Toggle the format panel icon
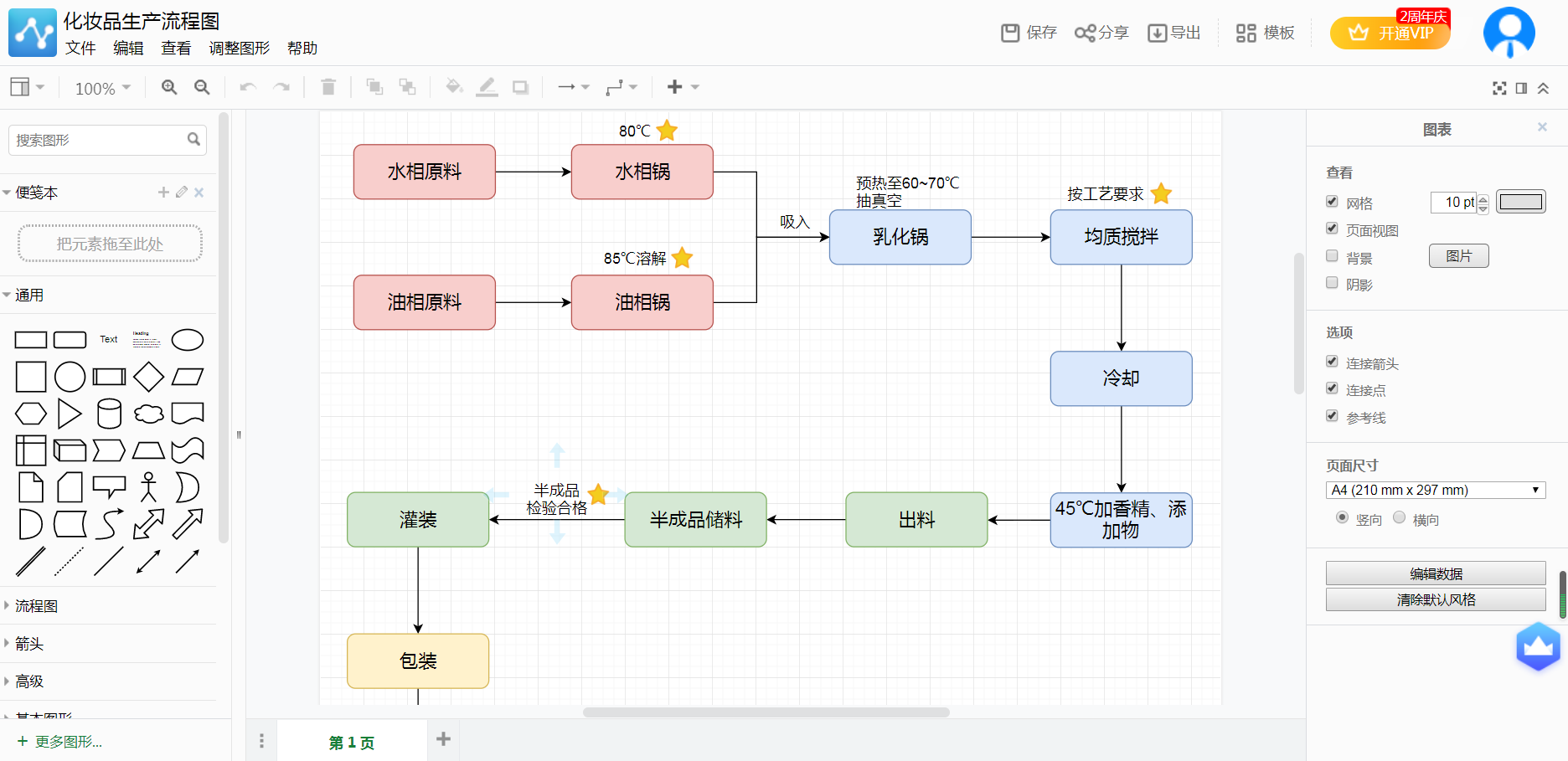1568x761 pixels. click(1521, 88)
